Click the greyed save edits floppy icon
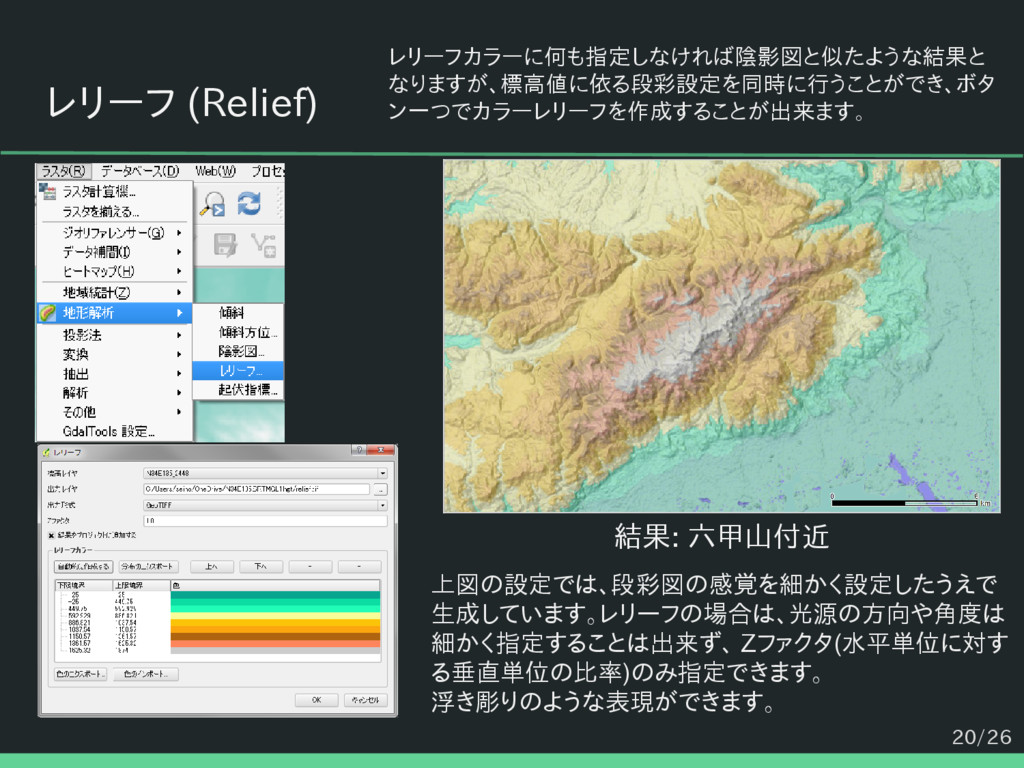1024x768 pixels. (x=225, y=245)
